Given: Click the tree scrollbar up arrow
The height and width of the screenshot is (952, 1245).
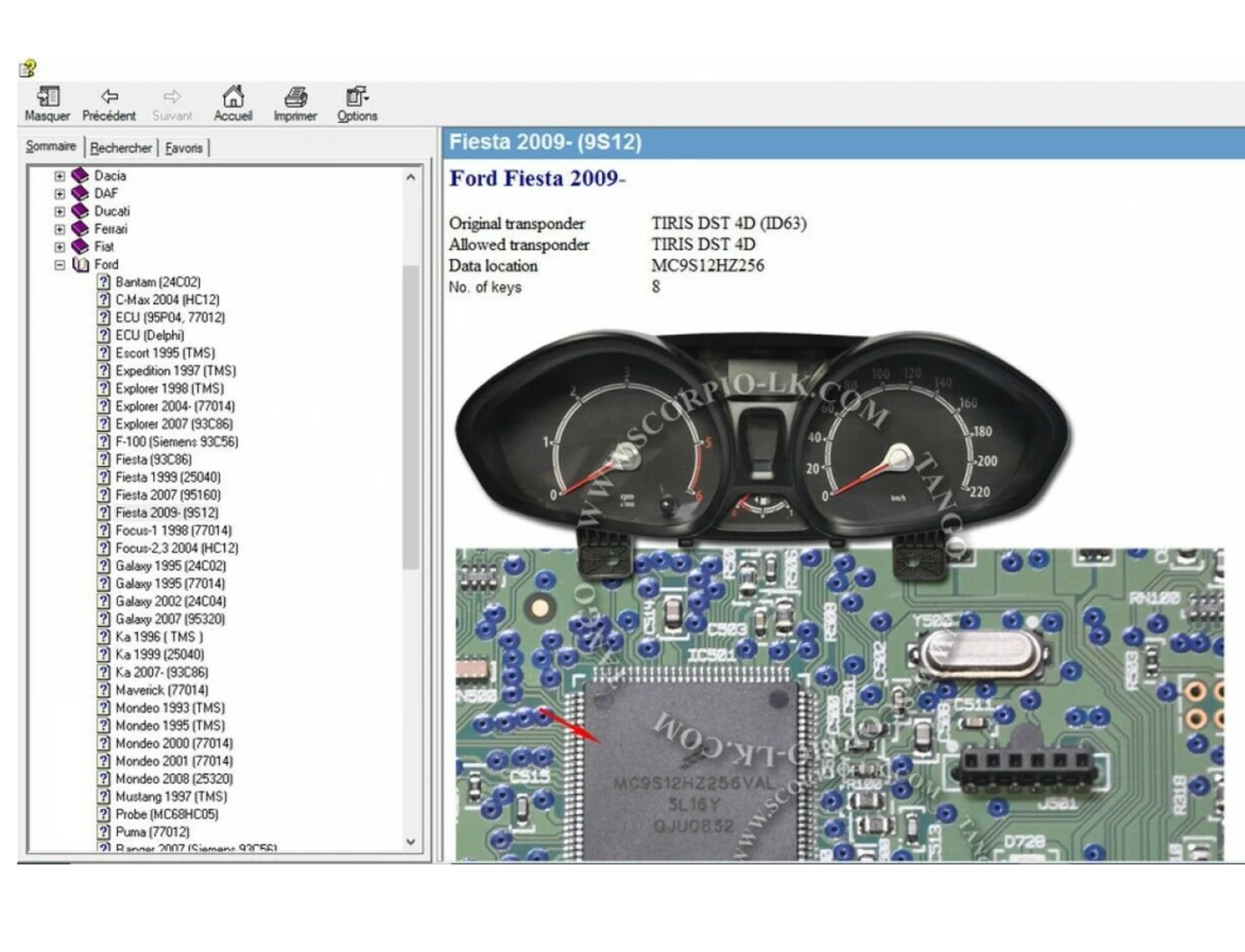Looking at the screenshot, I should pos(411,177).
